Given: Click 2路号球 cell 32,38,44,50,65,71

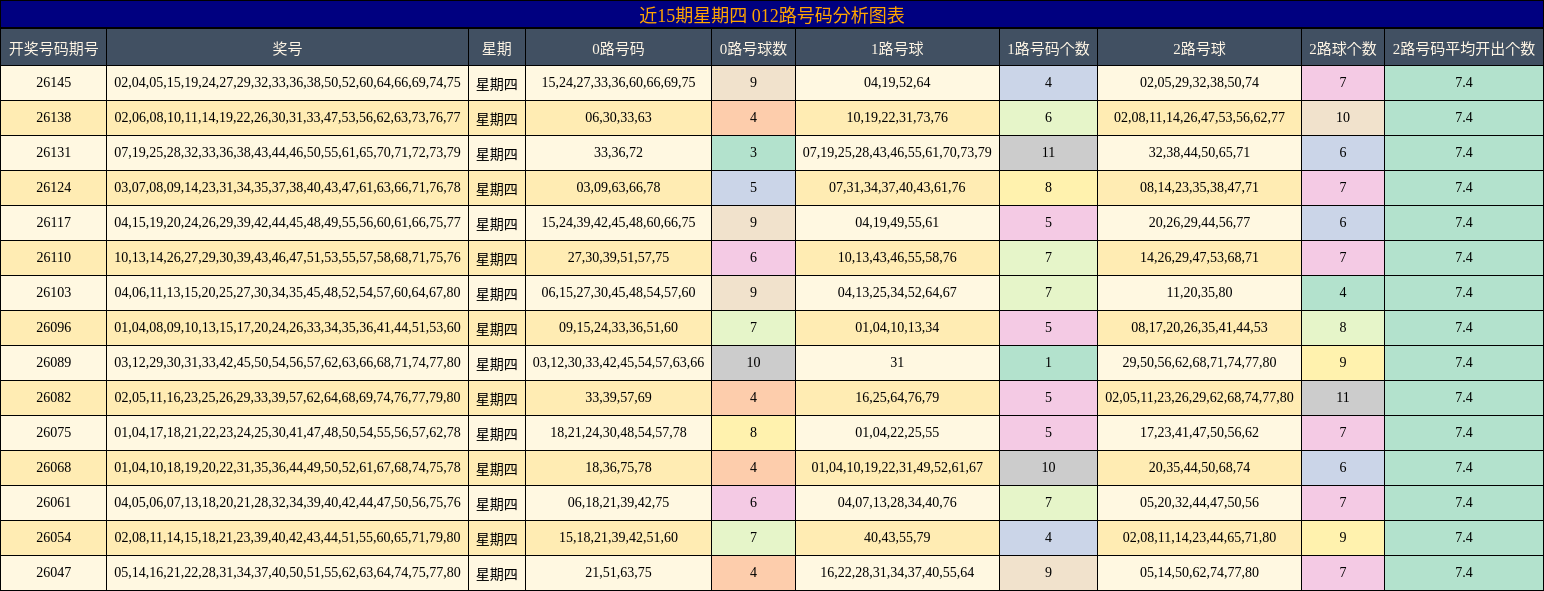Looking at the screenshot, I should coord(1199,153).
